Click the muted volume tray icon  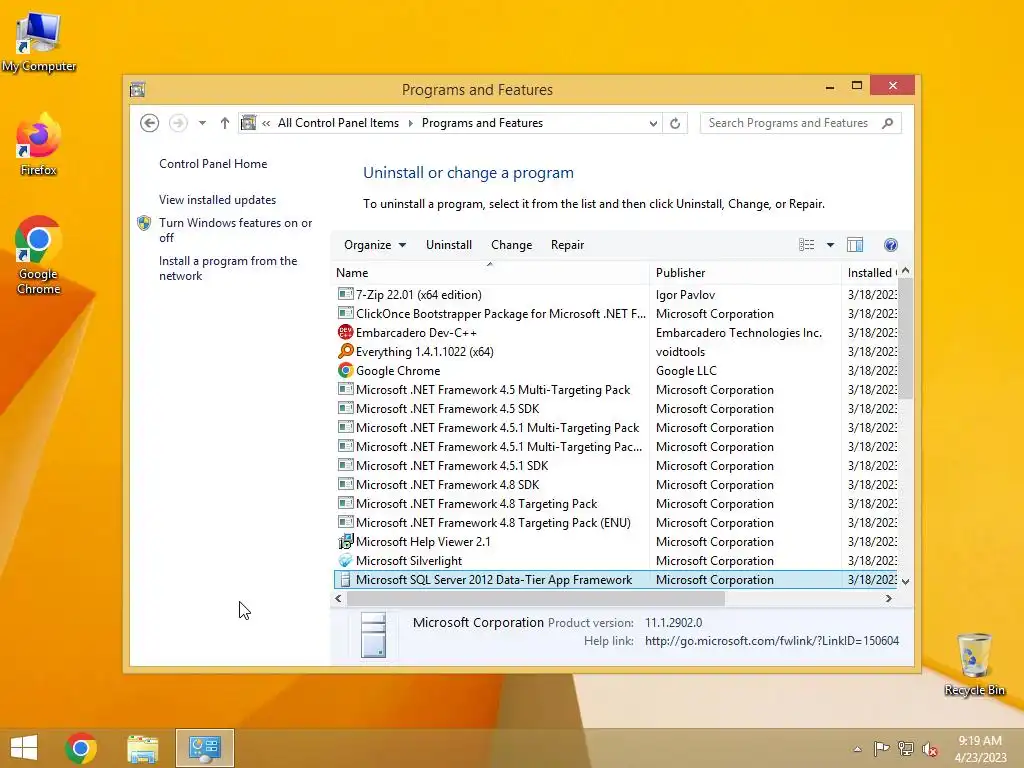pyautogui.click(x=930, y=749)
